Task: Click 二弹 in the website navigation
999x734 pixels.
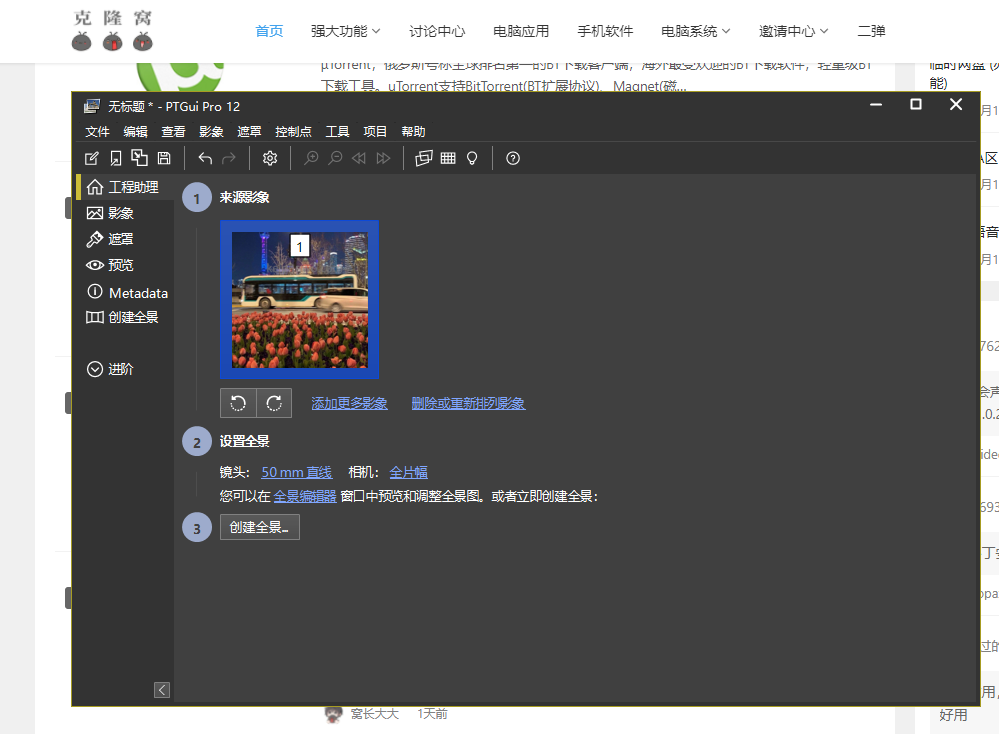Action: 871,31
